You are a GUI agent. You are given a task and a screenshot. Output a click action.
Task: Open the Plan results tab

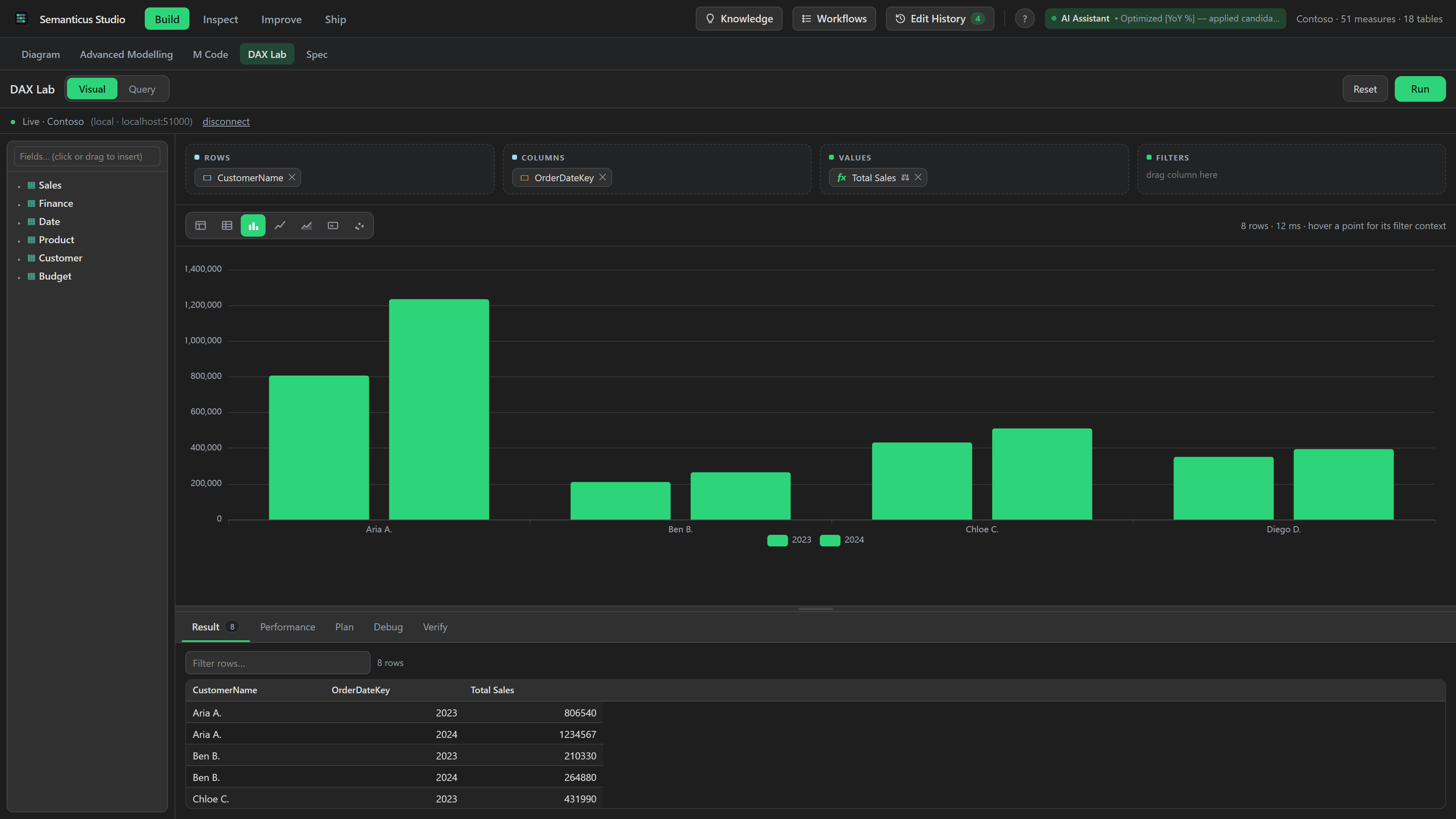[344, 627]
